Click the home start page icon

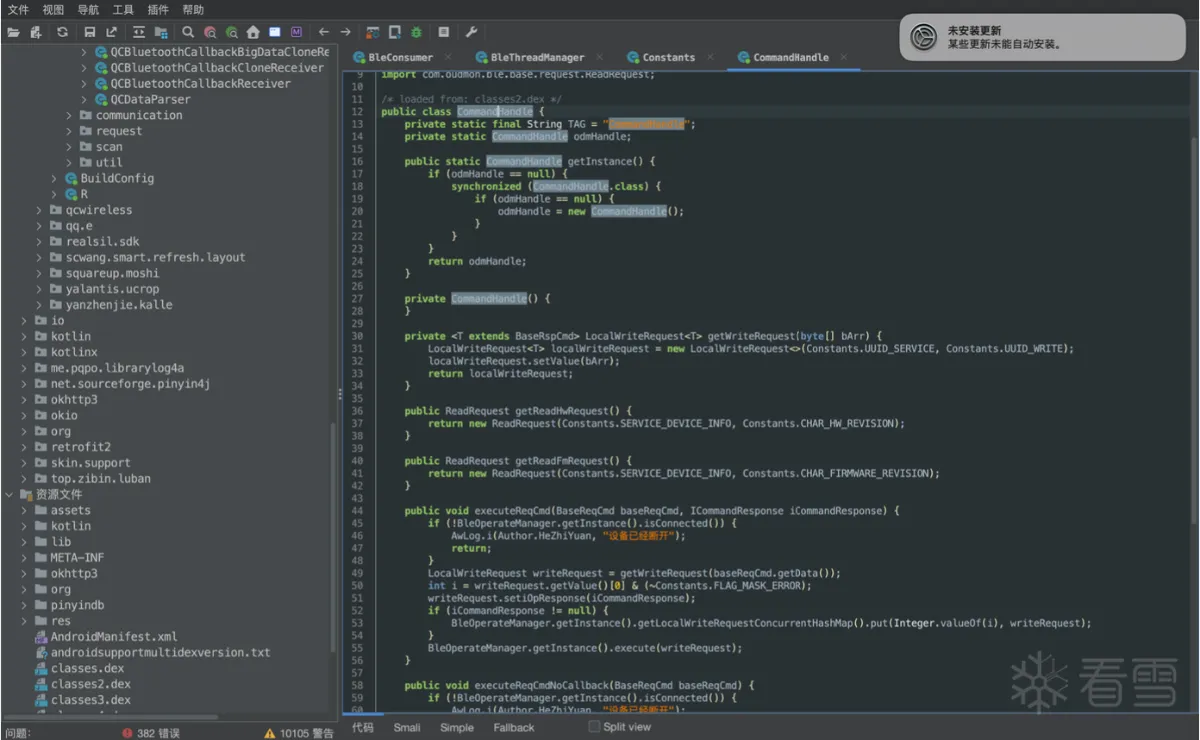[x=253, y=32]
